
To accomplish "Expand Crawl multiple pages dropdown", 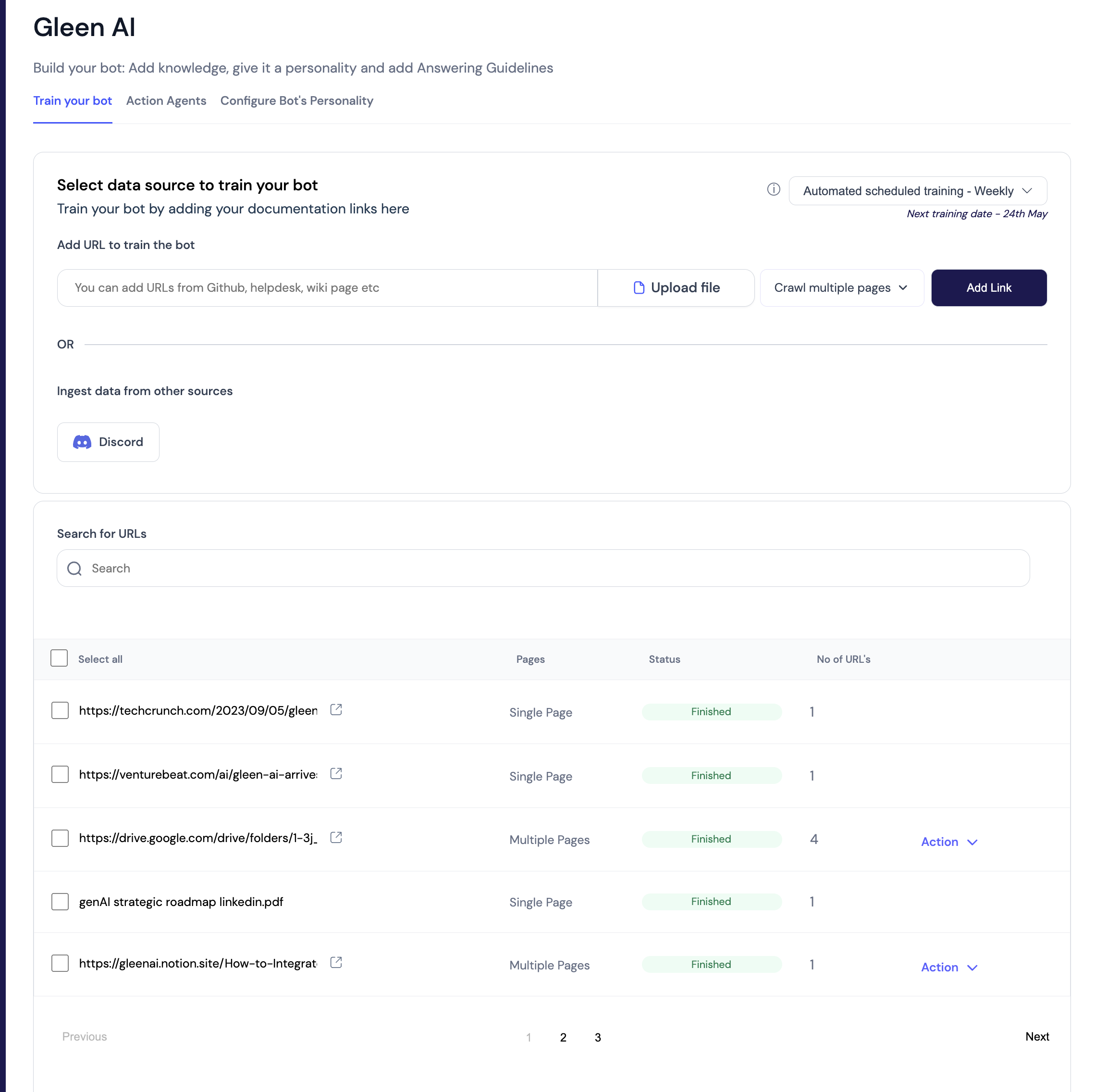I will [x=841, y=288].
